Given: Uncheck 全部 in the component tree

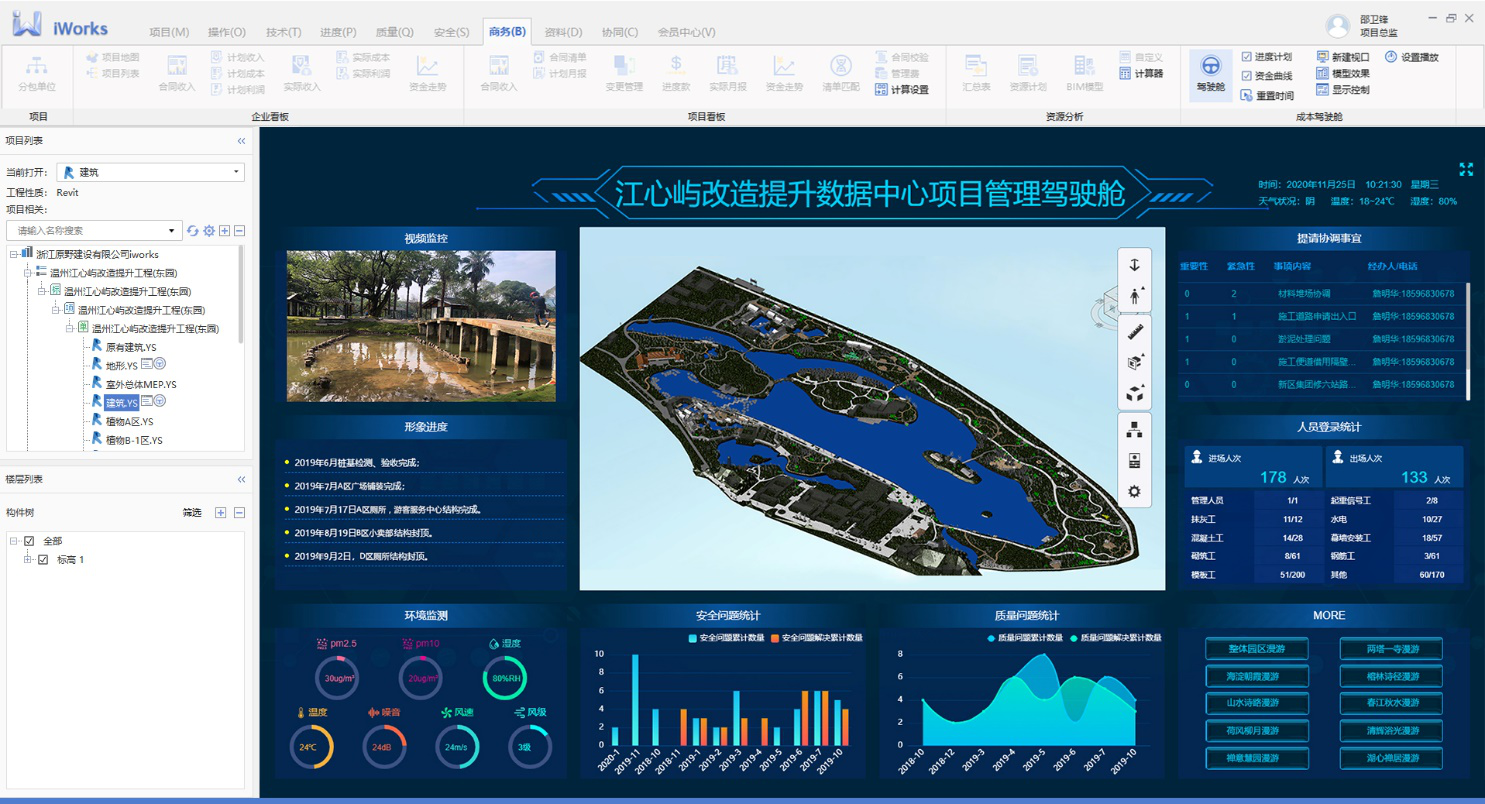Looking at the screenshot, I should [29, 541].
